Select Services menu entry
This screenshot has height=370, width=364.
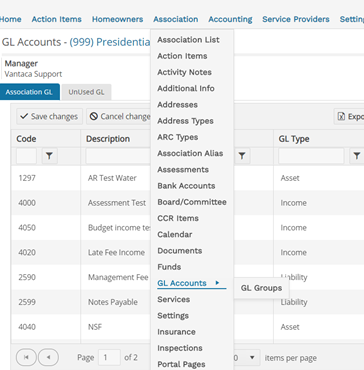coord(174,299)
